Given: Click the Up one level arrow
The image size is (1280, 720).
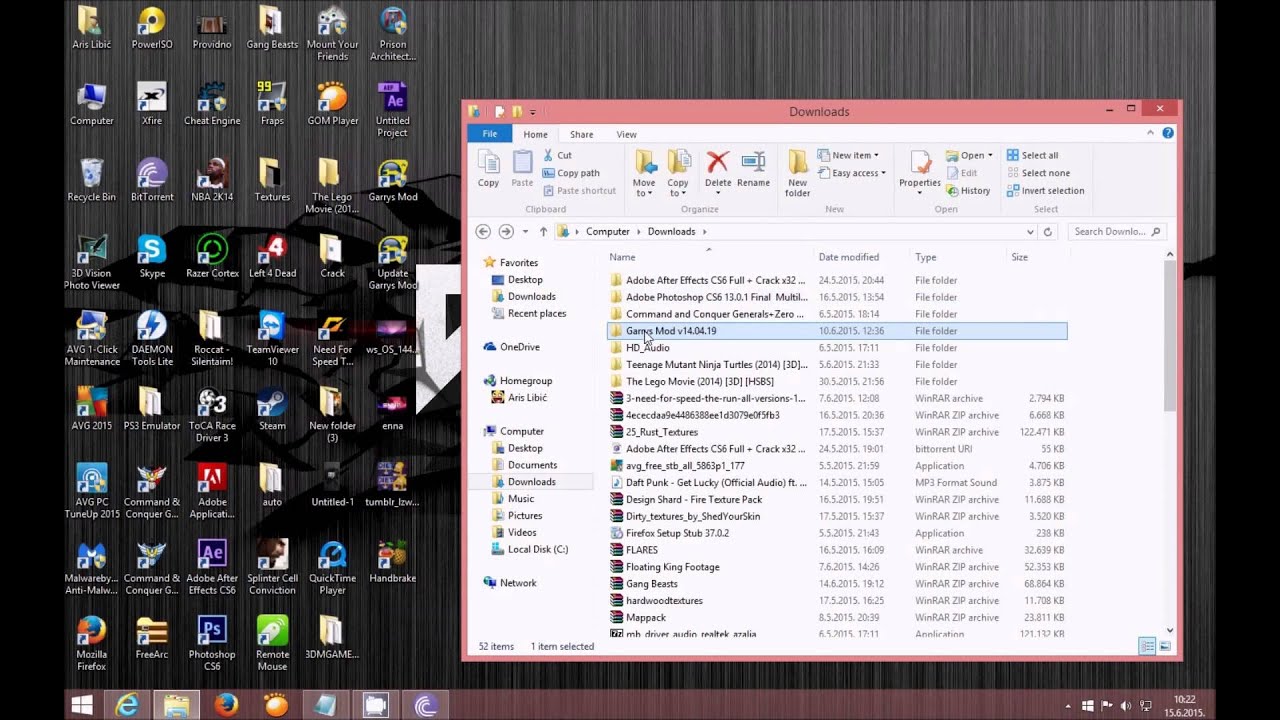Looking at the screenshot, I should pos(543,231).
